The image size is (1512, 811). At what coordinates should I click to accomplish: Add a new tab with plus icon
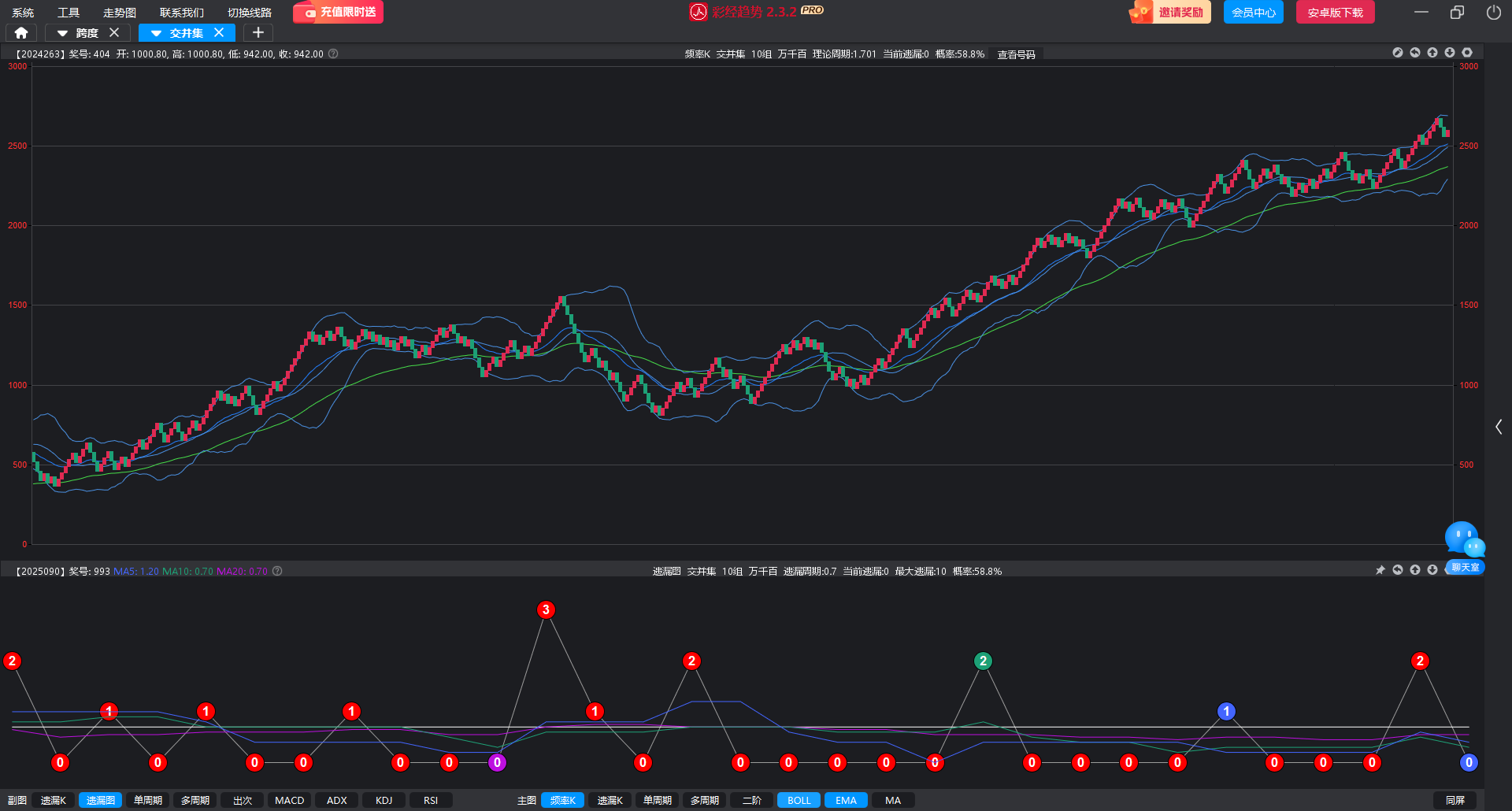coord(258,33)
